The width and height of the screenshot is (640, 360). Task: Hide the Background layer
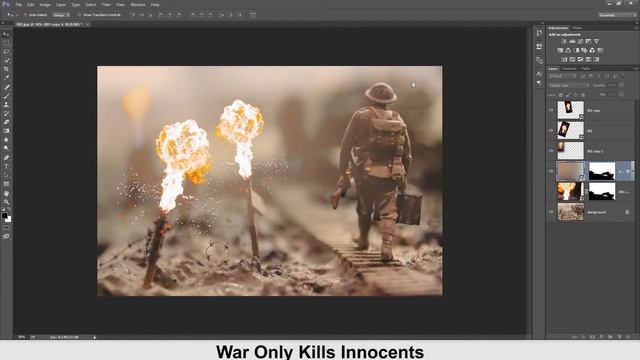pyautogui.click(x=551, y=212)
